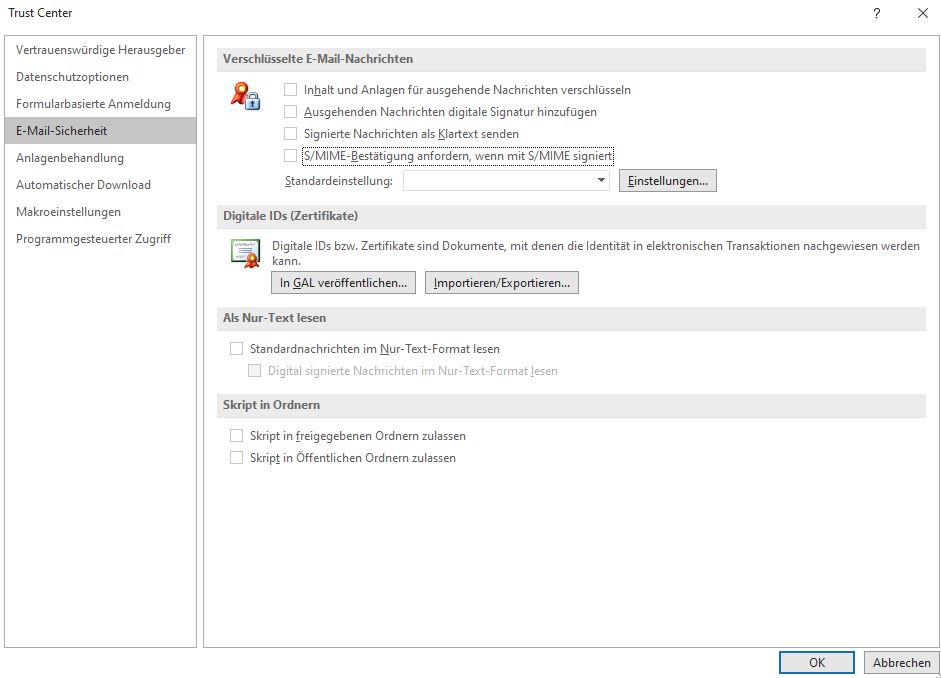Click the encrypted email ribbon-and-lock icon
941x678 pixels.
[245, 96]
